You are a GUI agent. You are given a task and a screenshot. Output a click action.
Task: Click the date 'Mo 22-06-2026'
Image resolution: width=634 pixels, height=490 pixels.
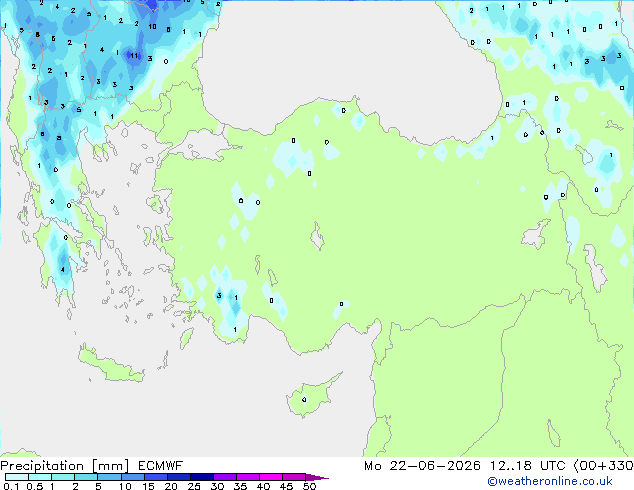(422, 466)
